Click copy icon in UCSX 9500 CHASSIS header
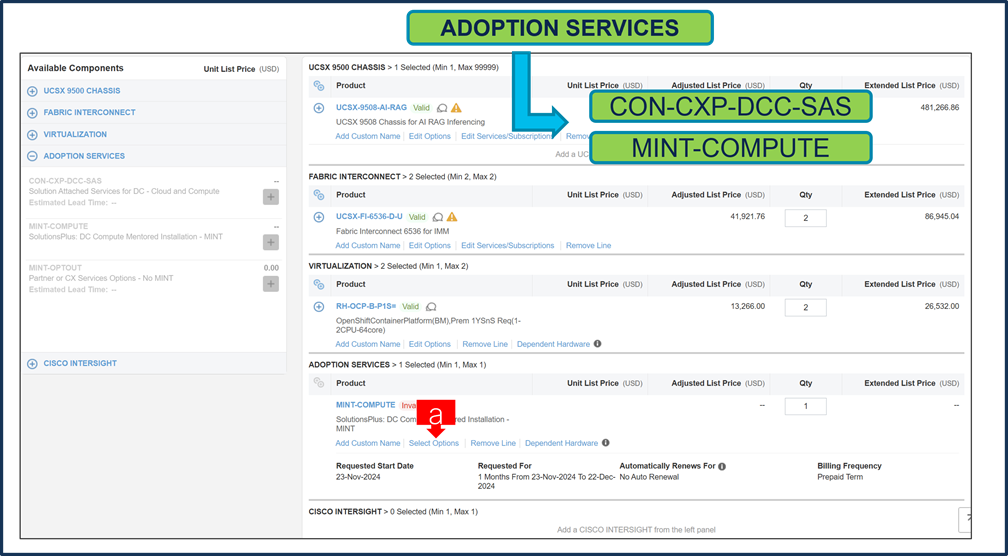 [319, 85]
